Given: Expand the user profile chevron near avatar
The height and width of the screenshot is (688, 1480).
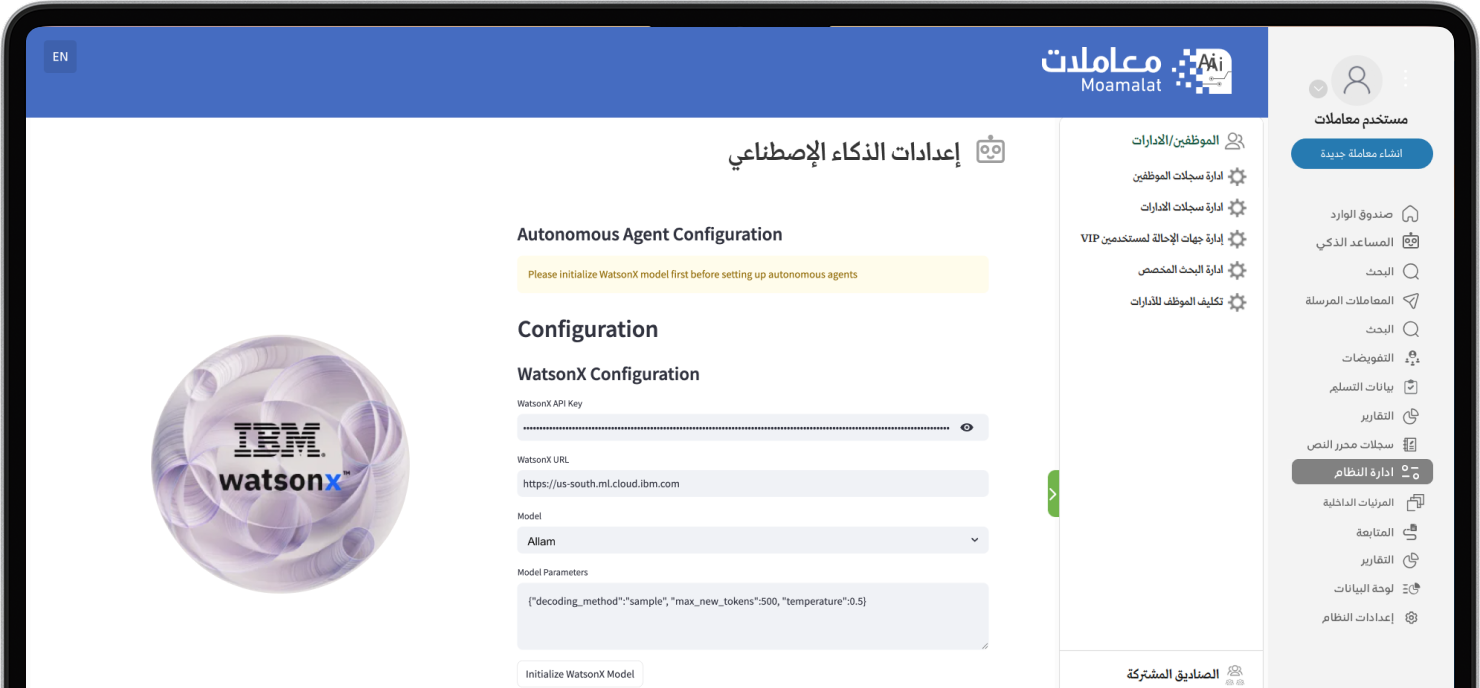Looking at the screenshot, I should pyautogui.click(x=1318, y=89).
